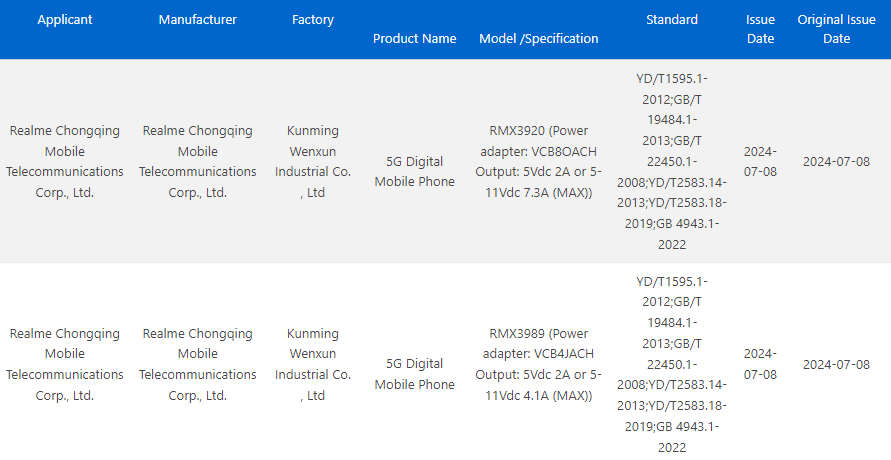The height and width of the screenshot is (460, 891).
Task: Select the Factory column header
Action: coord(313,20)
